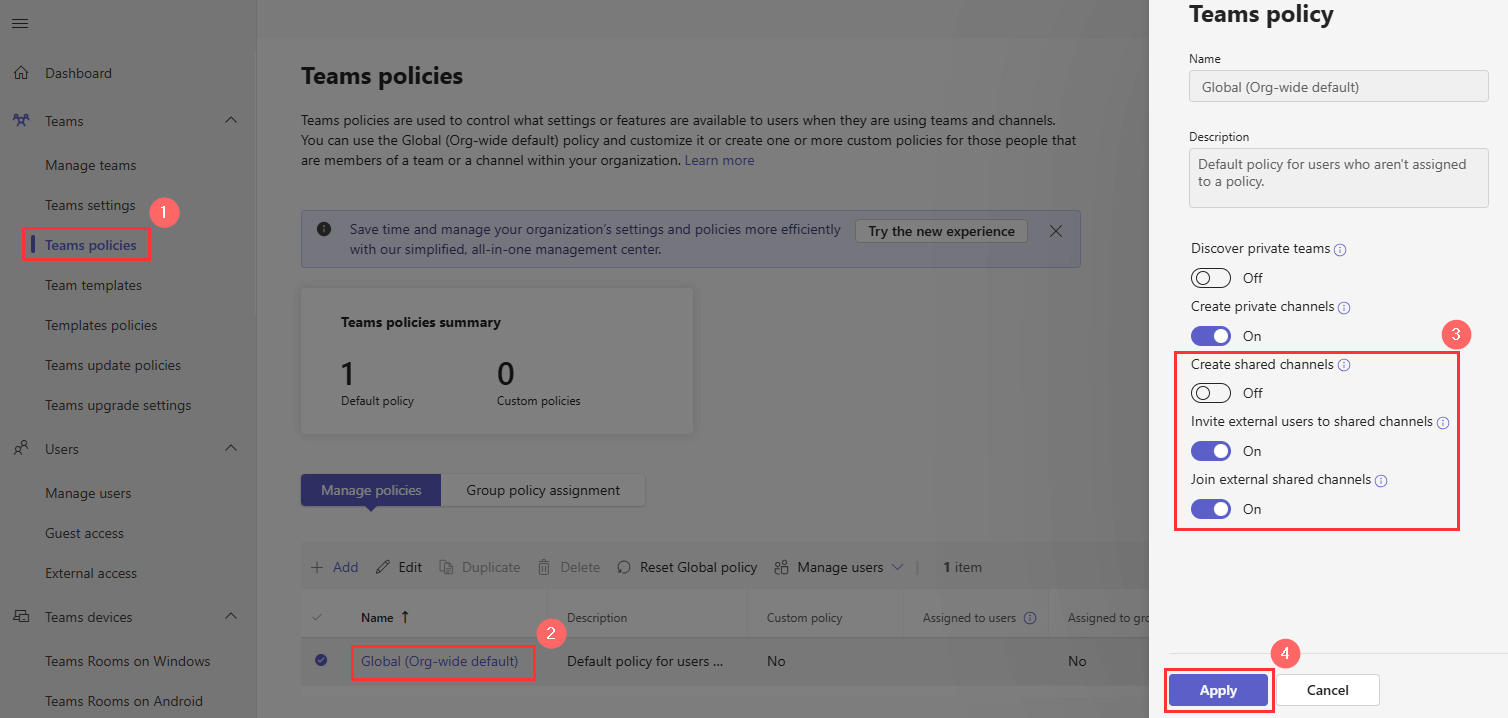Open the hamburger navigation menu

(19, 23)
